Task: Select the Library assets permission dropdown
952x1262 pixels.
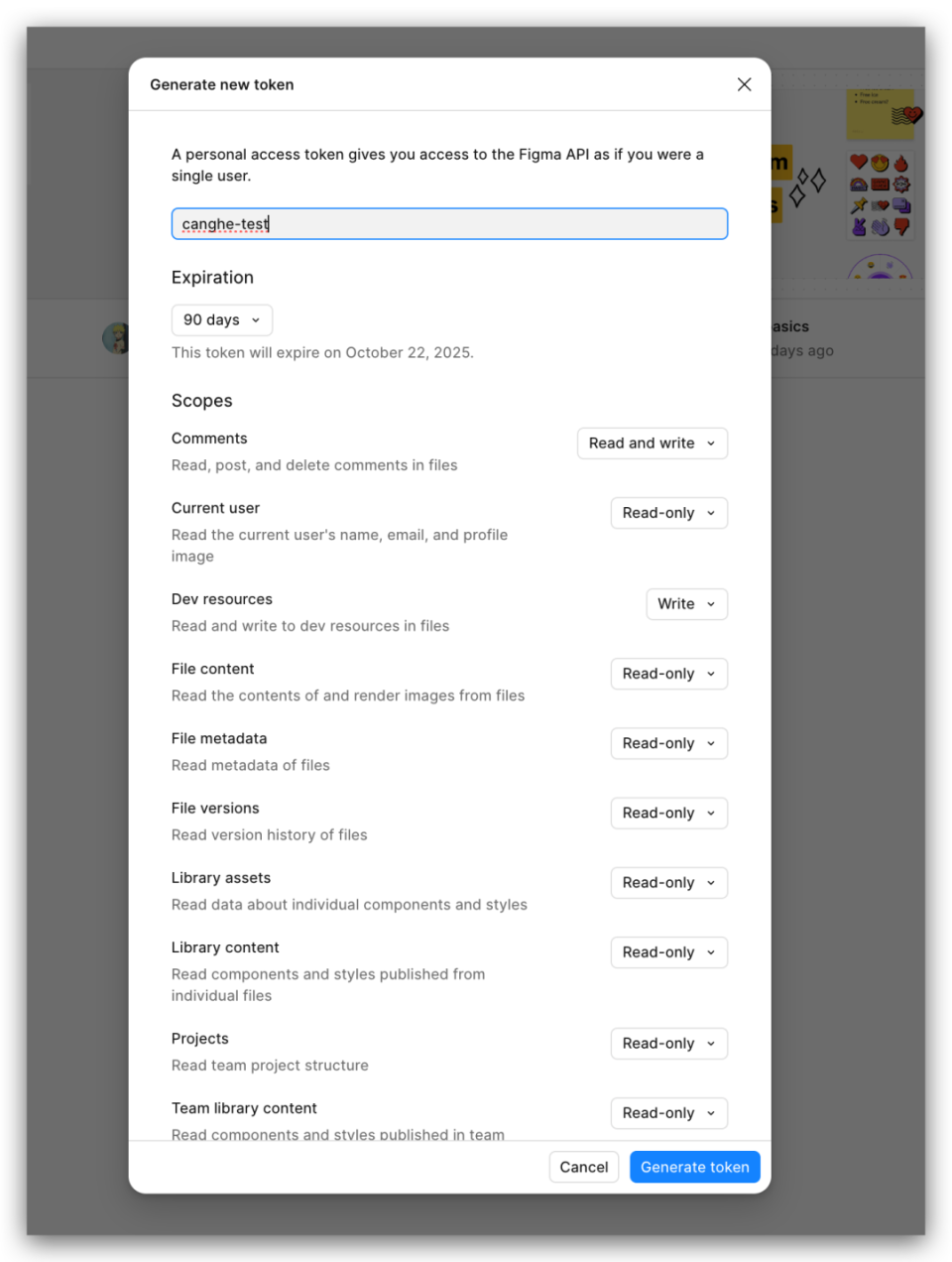Action: (x=668, y=883)
